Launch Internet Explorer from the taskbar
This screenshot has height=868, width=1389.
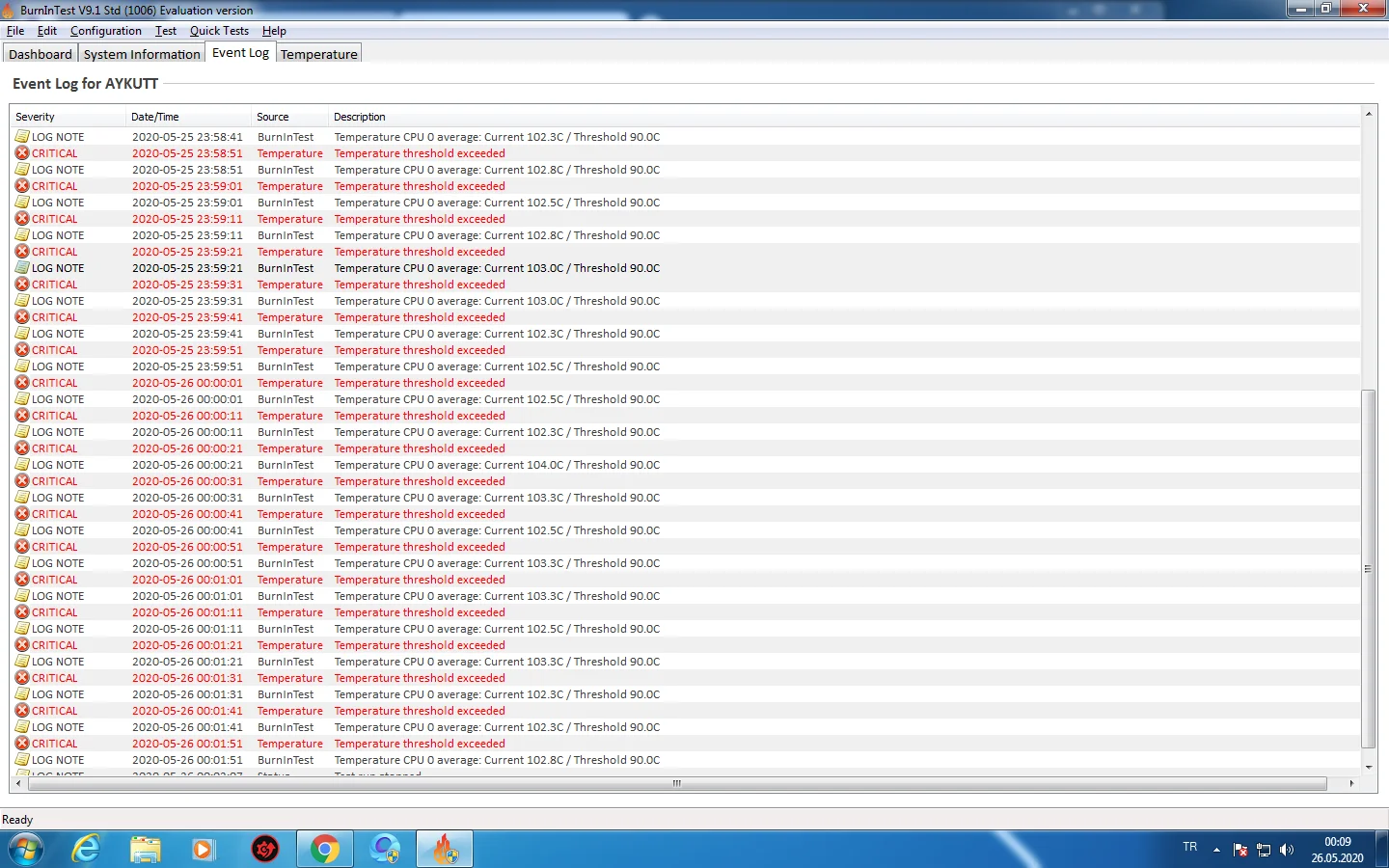pyautogui.click(x=87, y=850)
